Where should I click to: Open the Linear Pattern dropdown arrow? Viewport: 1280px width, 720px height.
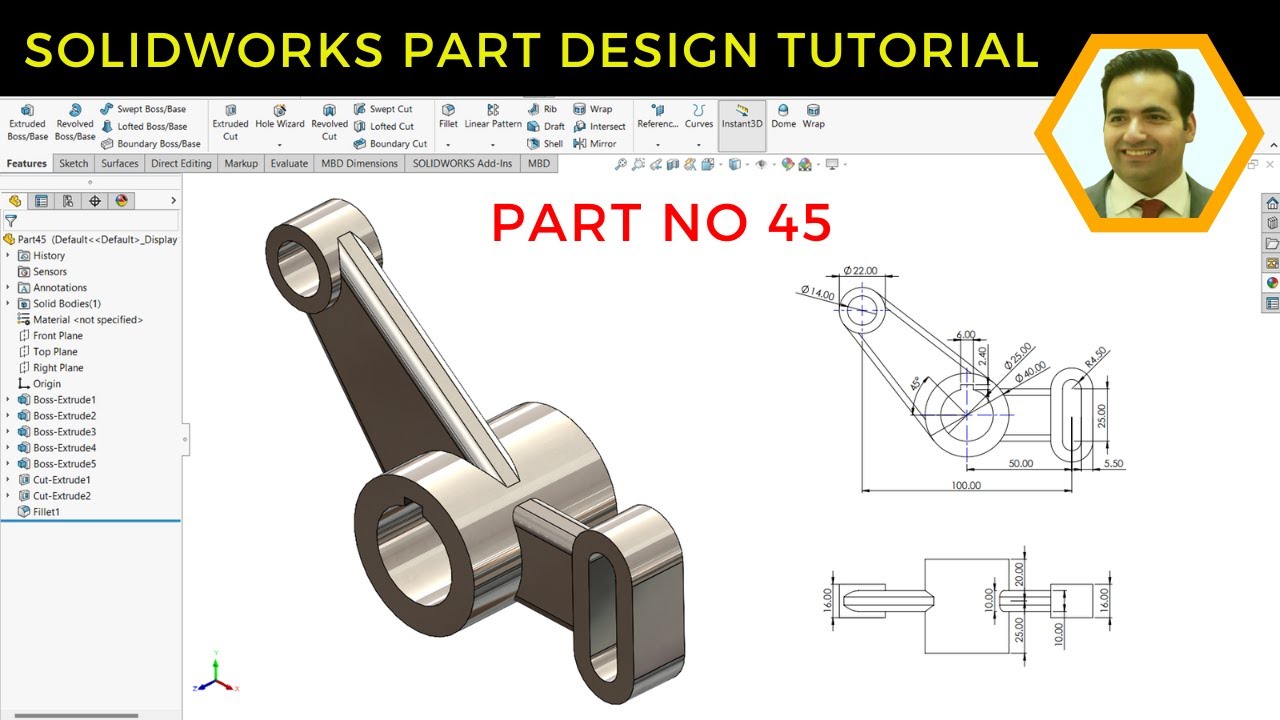coord(493,145)
